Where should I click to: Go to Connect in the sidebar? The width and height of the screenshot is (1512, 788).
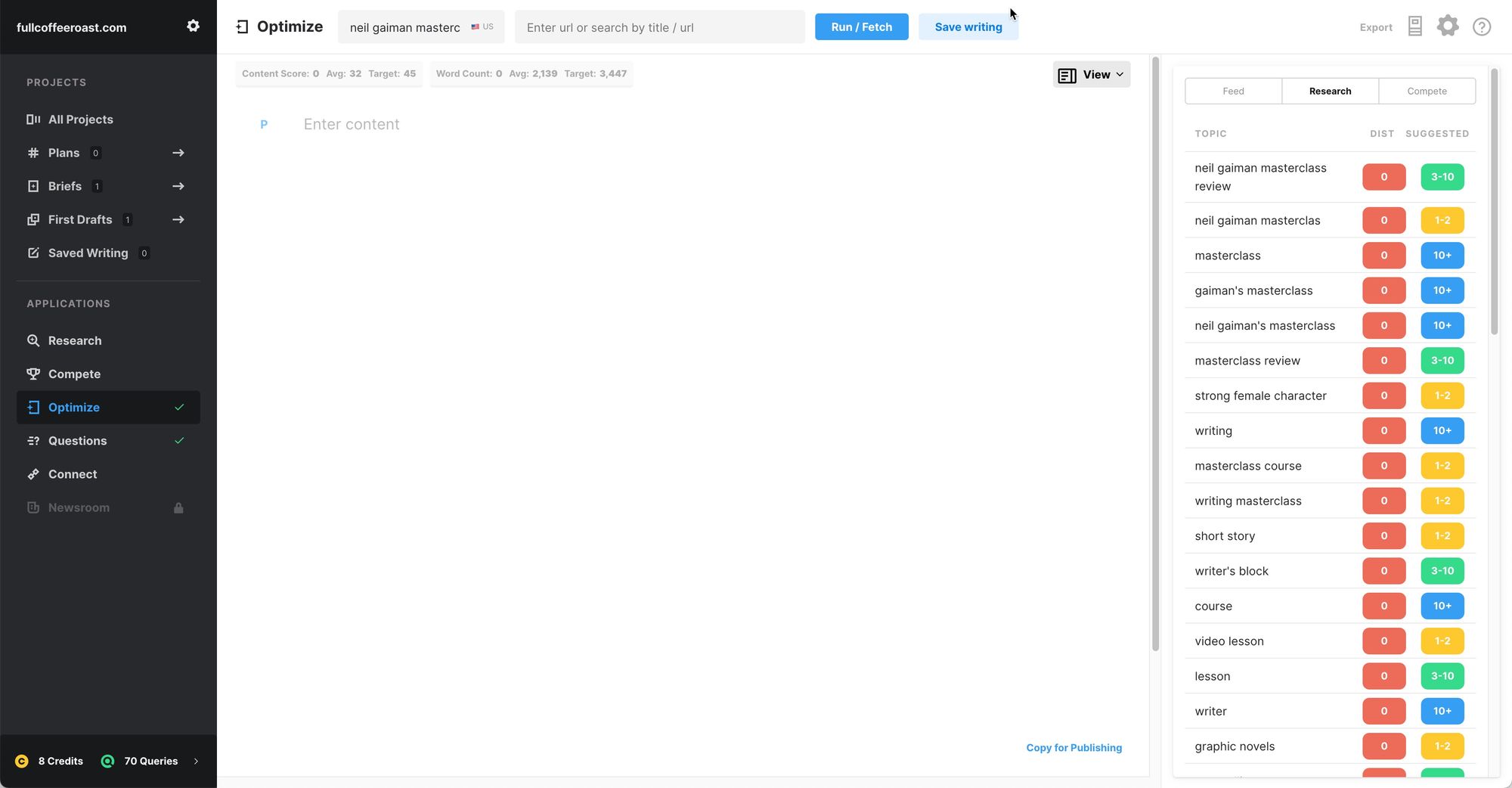[x=73, y=474]
